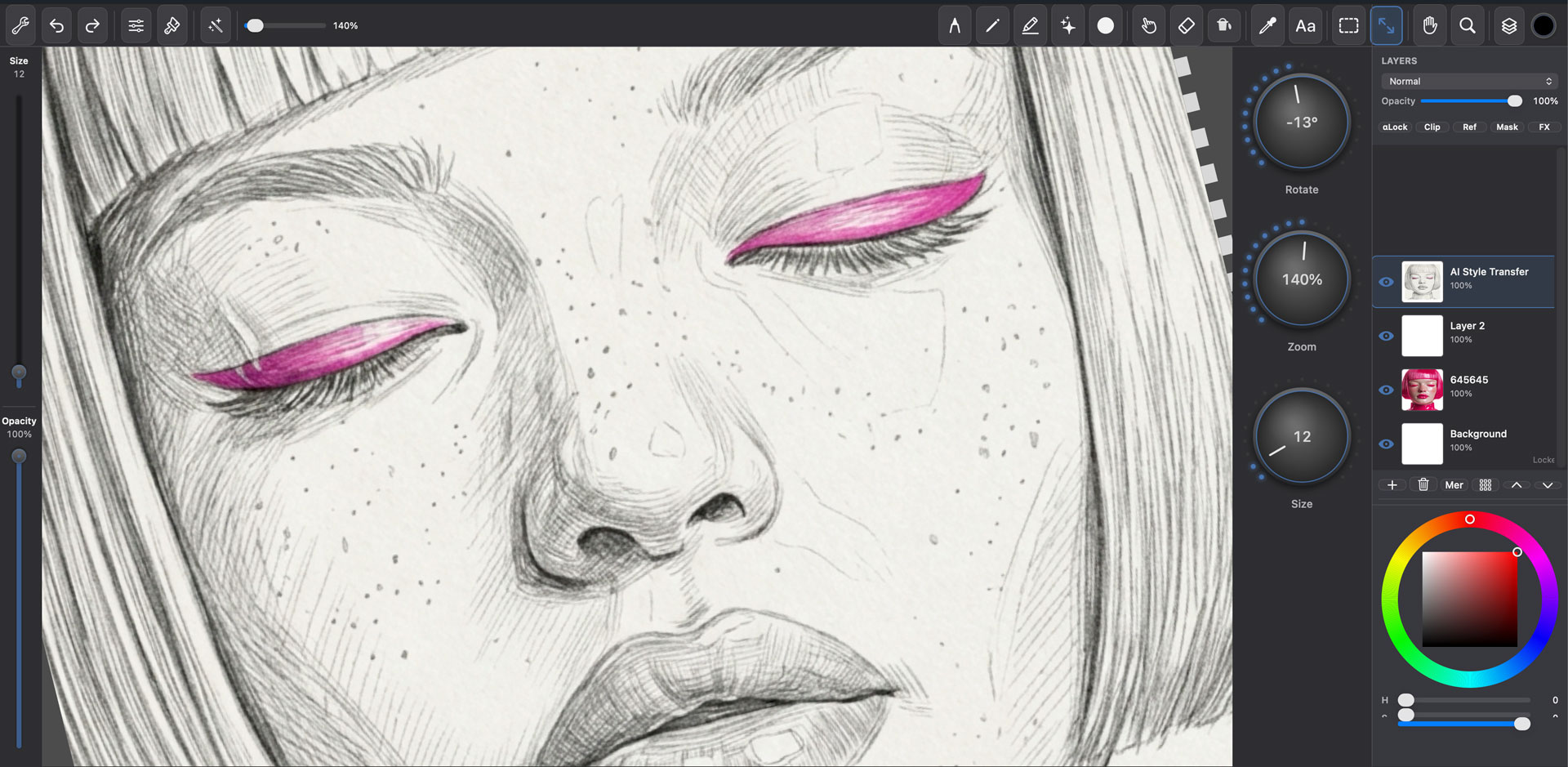Expand layer thumbnail grid options

(1485, 484)
